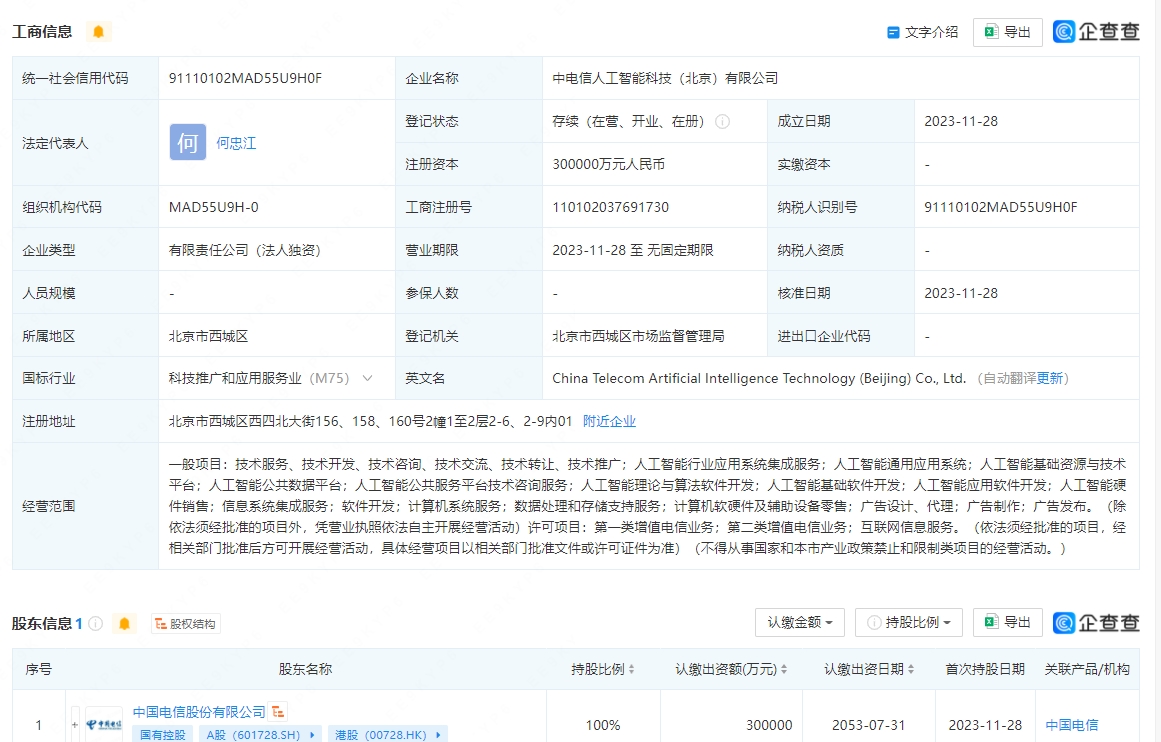
Task: Export shareholder info with the lower 导出 button
Action: pyautogui.click(x=1008, y=623)
